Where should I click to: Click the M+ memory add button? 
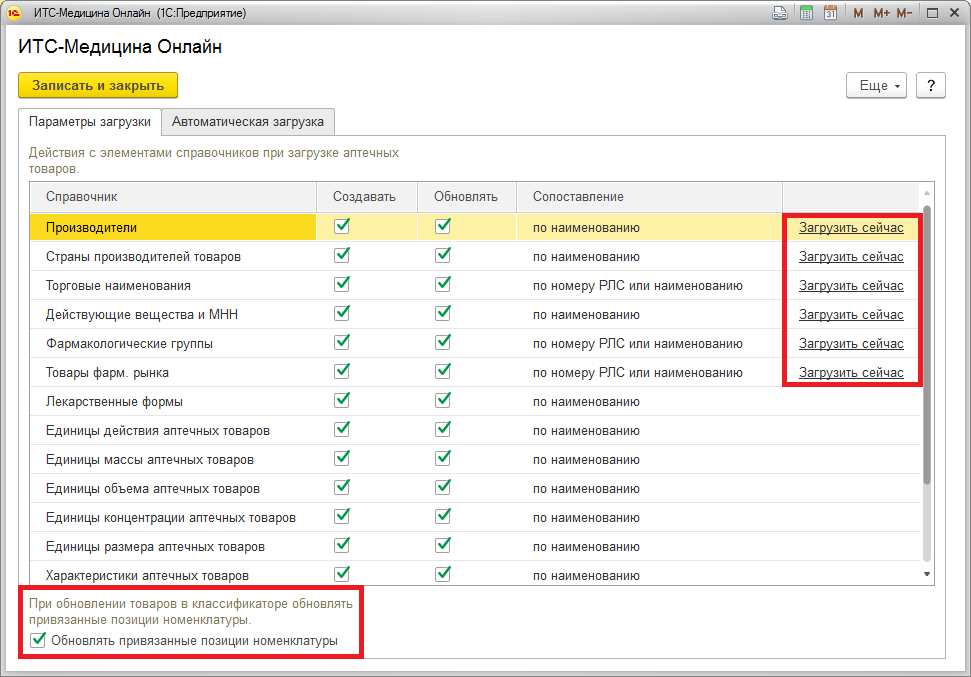[881, 13]
